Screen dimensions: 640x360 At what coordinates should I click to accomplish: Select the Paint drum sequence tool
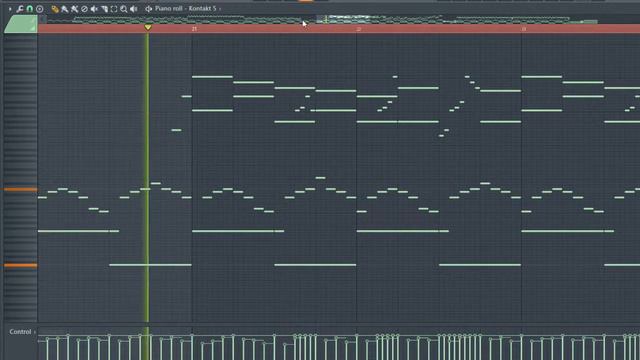[74, 9]
